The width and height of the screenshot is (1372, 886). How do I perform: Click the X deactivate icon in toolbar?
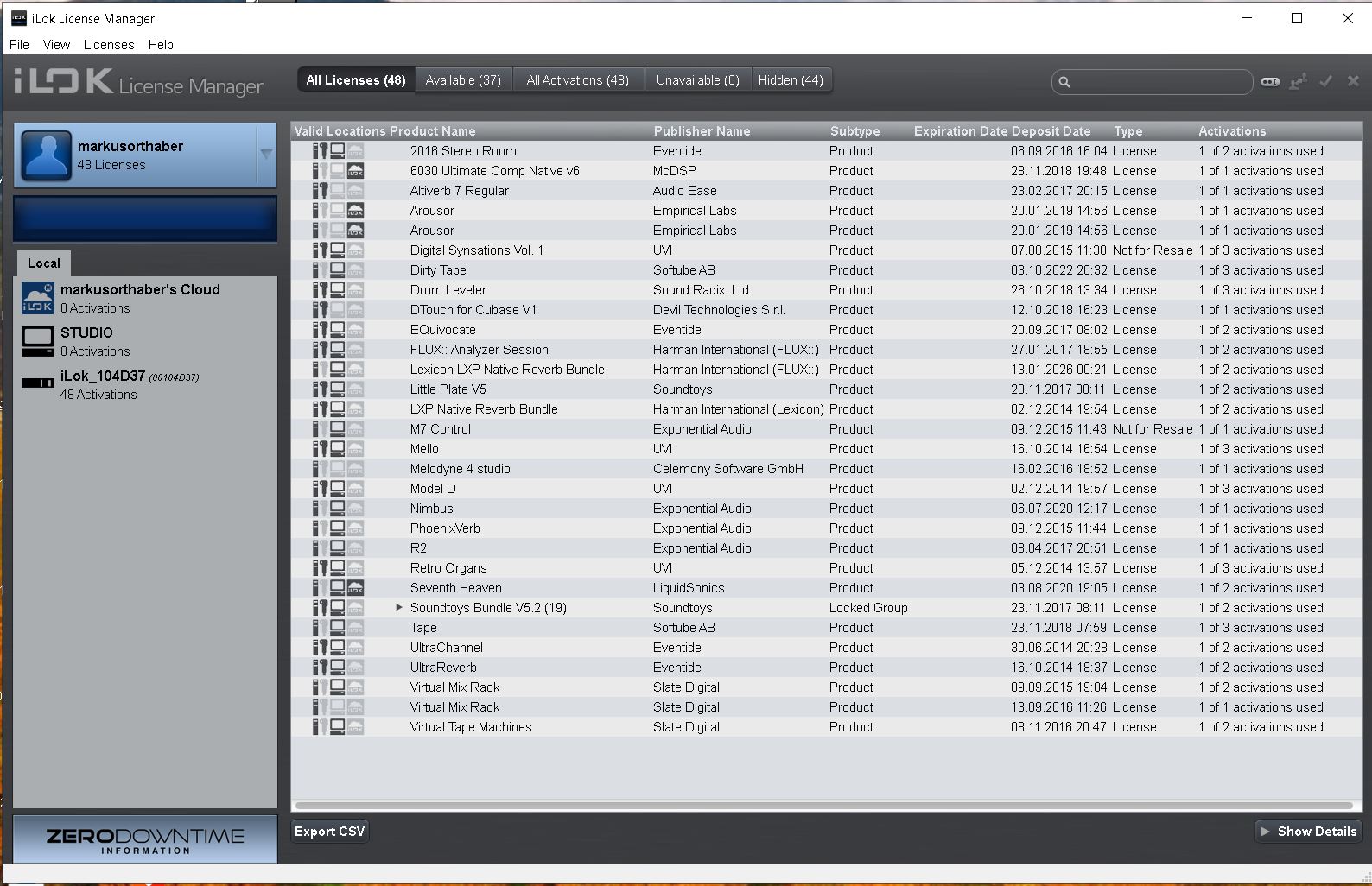click(1353, 81)
